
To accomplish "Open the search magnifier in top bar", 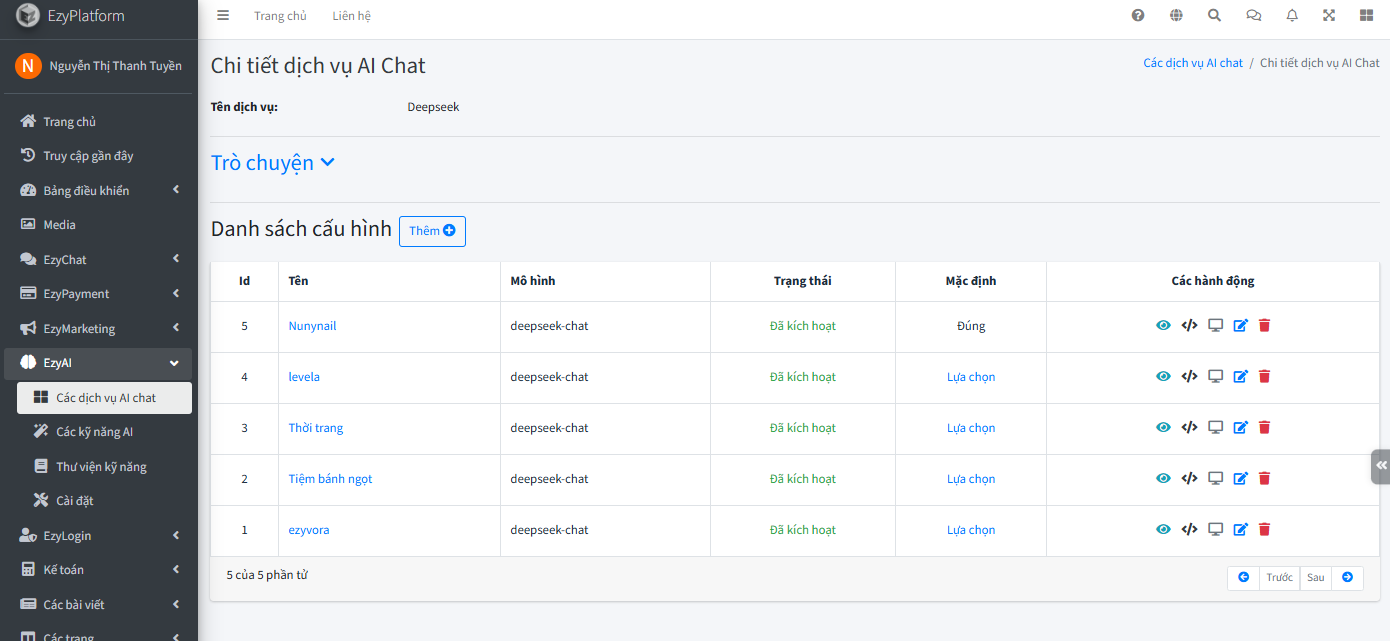I will (1214, 15).
